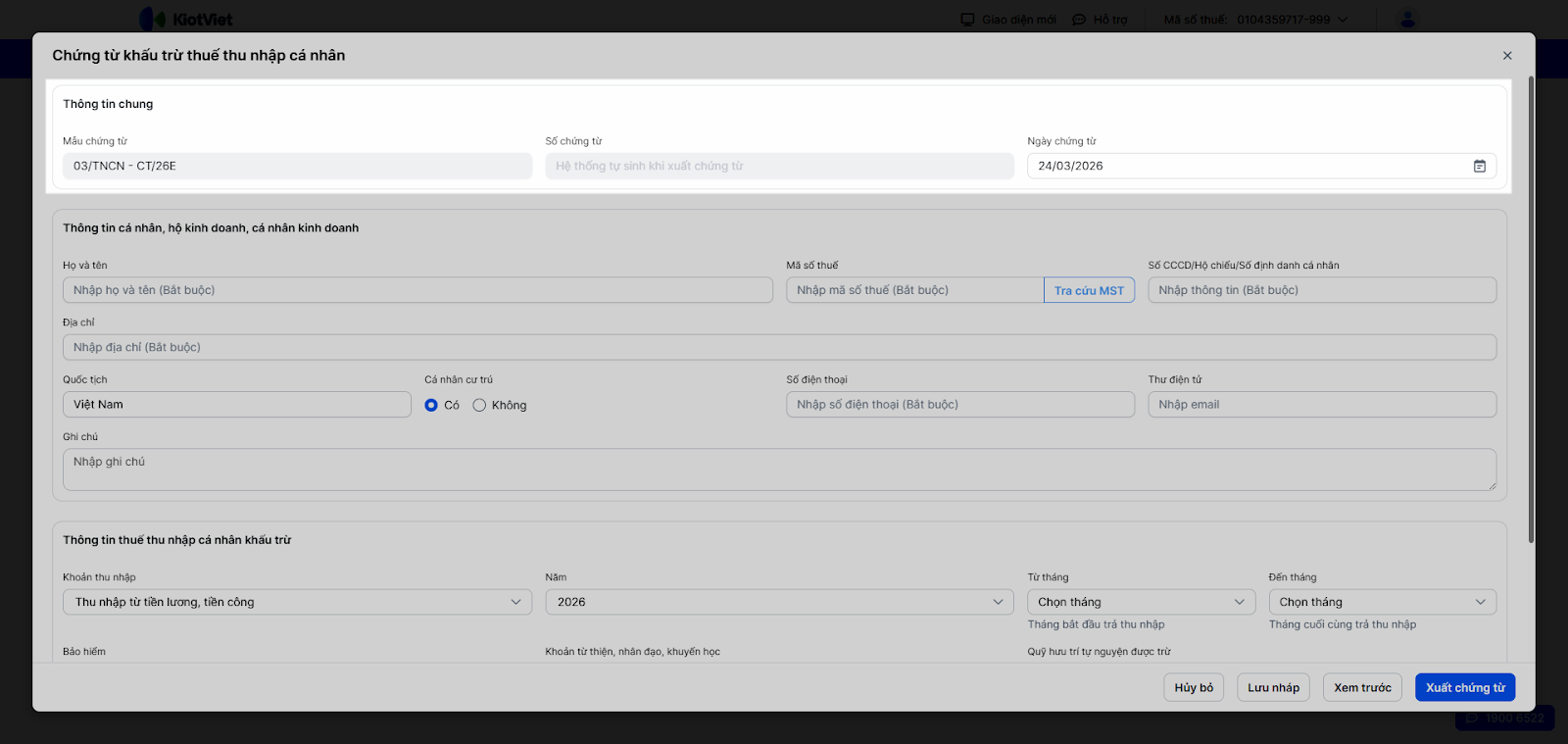The width and height of the screenshot is (1568, 744).
Task: Cancel with the Hủy bỏ button
Action: 1194,687
